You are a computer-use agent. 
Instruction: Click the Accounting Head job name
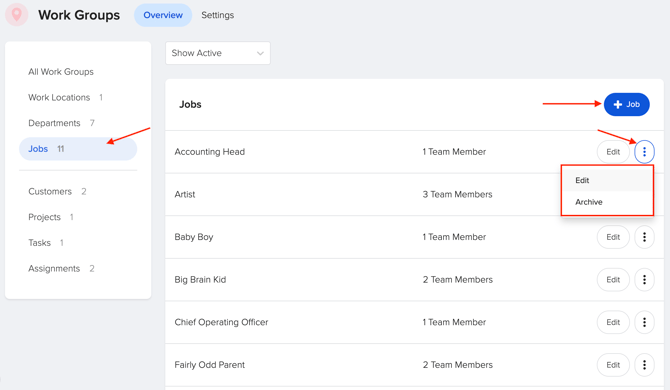pyautogui.click(x=209, y=152)
